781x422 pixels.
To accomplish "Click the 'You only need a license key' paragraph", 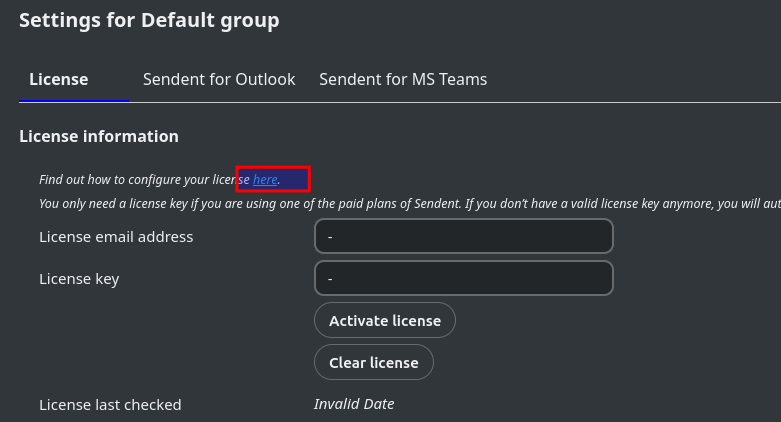I will click(x=200, y=204).
